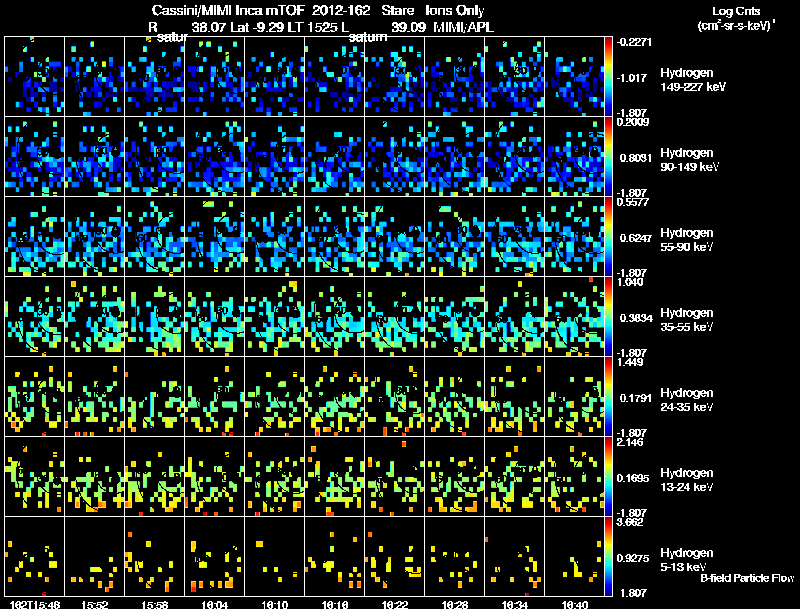Select the Hydrogen 5-13 keV panel at 15:58
The height and width of the screenshot is (609, 800).
[155, 556]
